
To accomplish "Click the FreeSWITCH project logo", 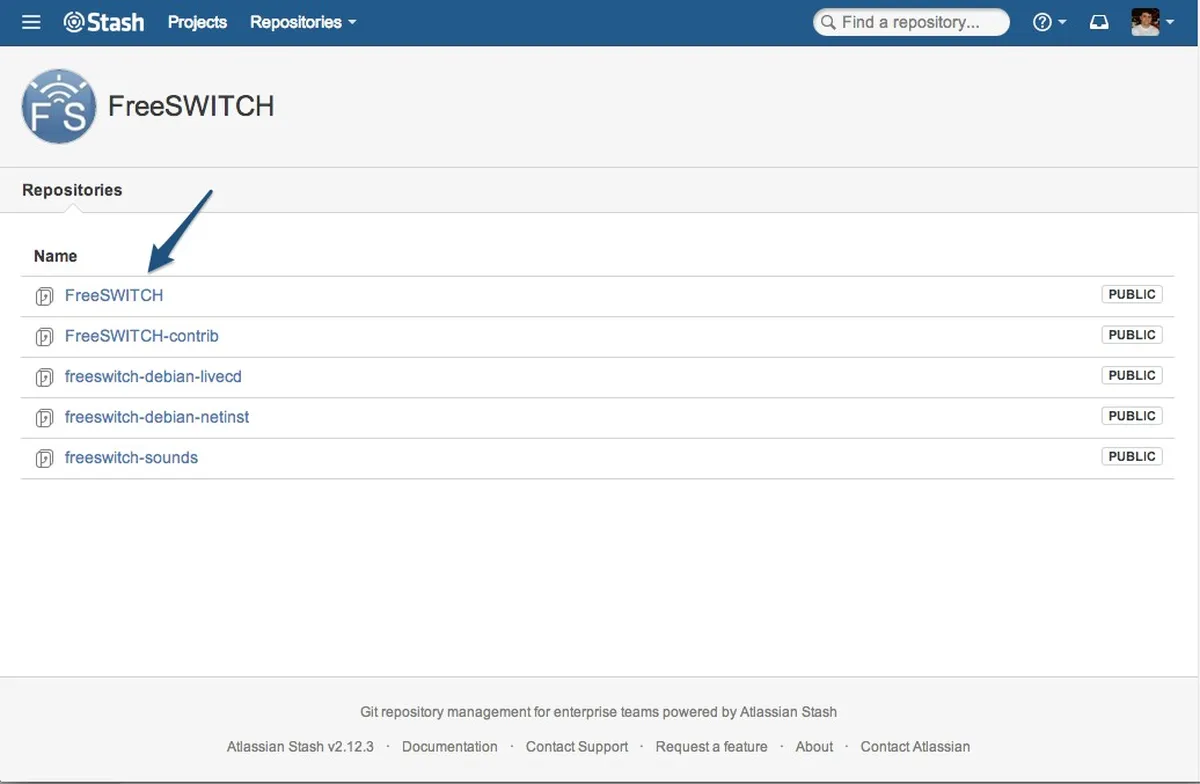I will click(59, 107).
